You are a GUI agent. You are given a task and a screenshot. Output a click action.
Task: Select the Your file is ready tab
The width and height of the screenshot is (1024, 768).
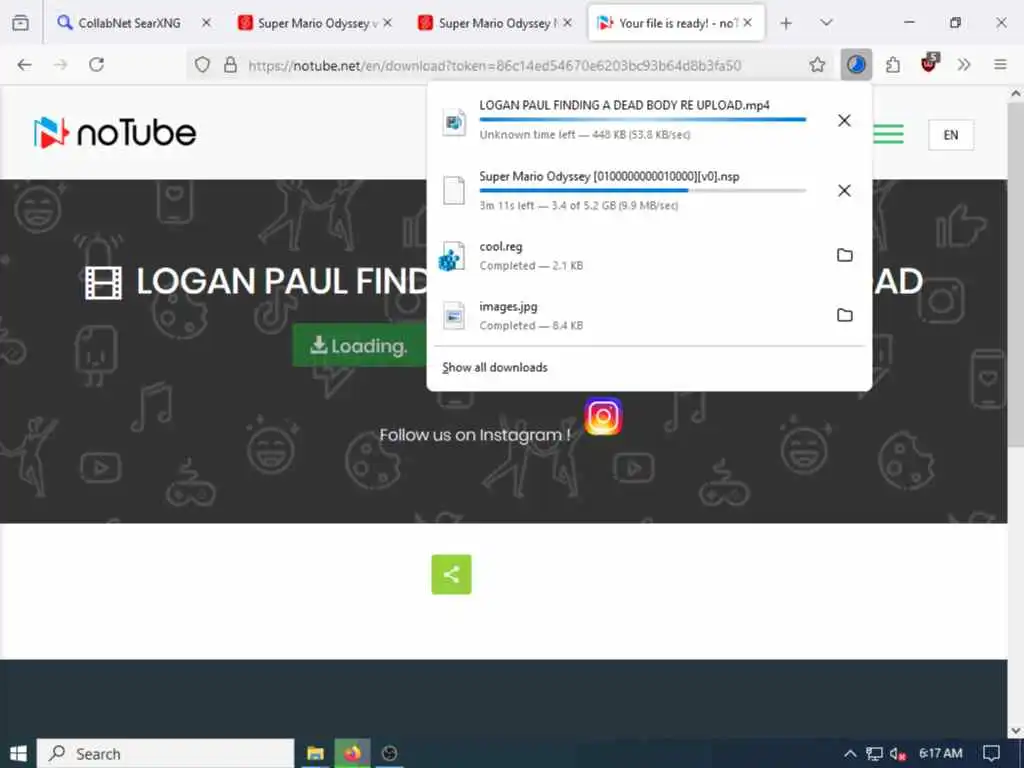pyautogui.click(x=677, y=23)
